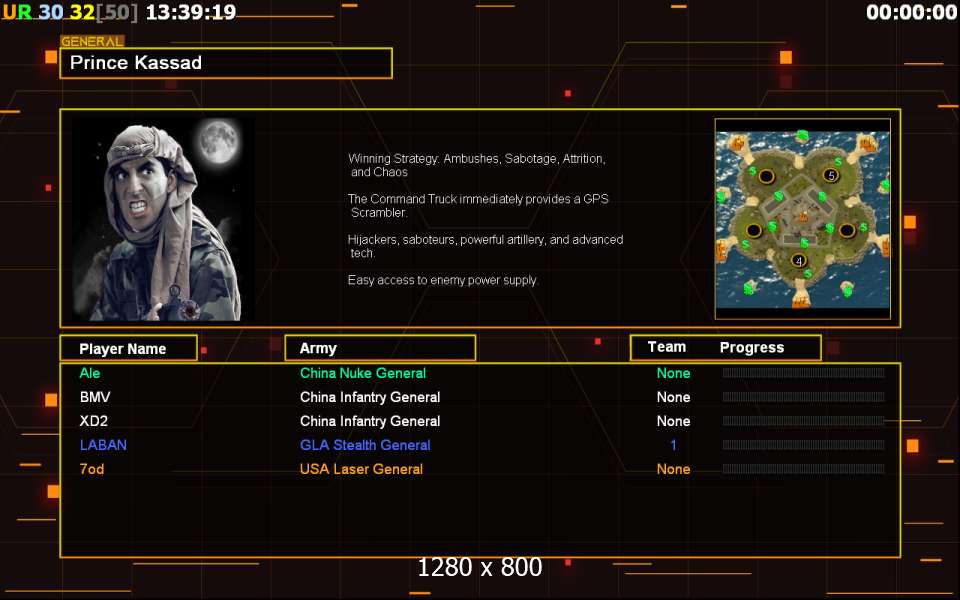Click USA Laser General army entry
The height and width of the screenshot is (600, 960).
[x=361, y=469]
